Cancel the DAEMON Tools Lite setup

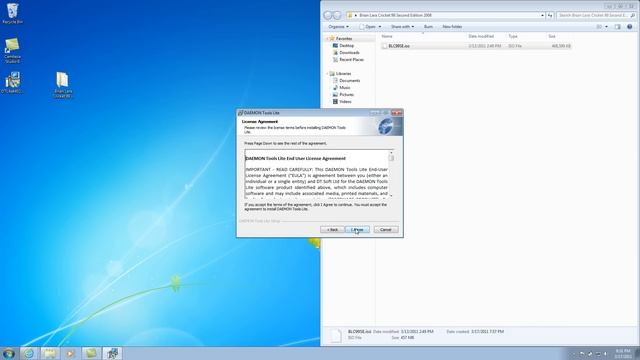(x=386, y=230)
